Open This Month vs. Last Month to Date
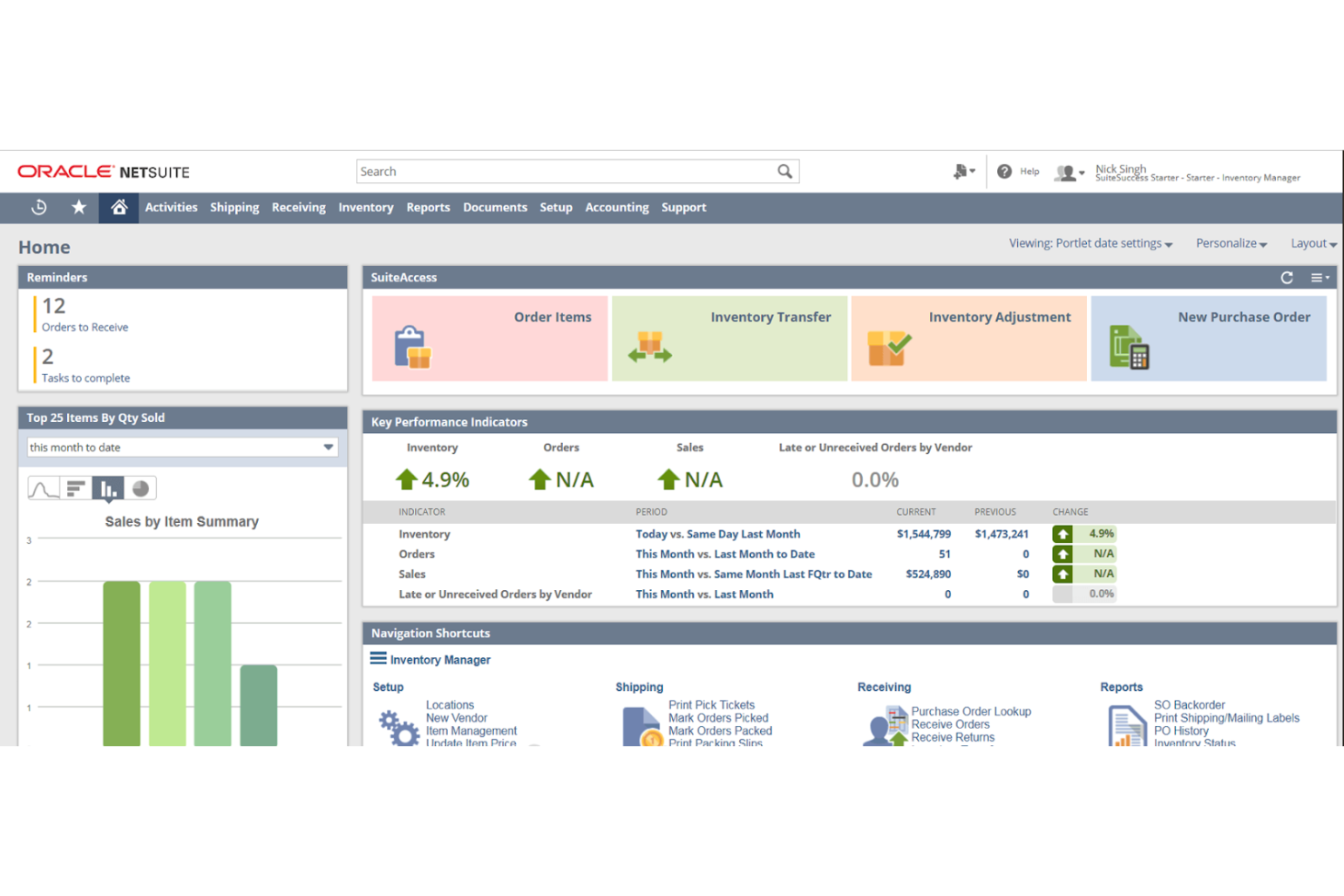The height and width of the screenshot is (896, 1344). (x=725, y=554)
